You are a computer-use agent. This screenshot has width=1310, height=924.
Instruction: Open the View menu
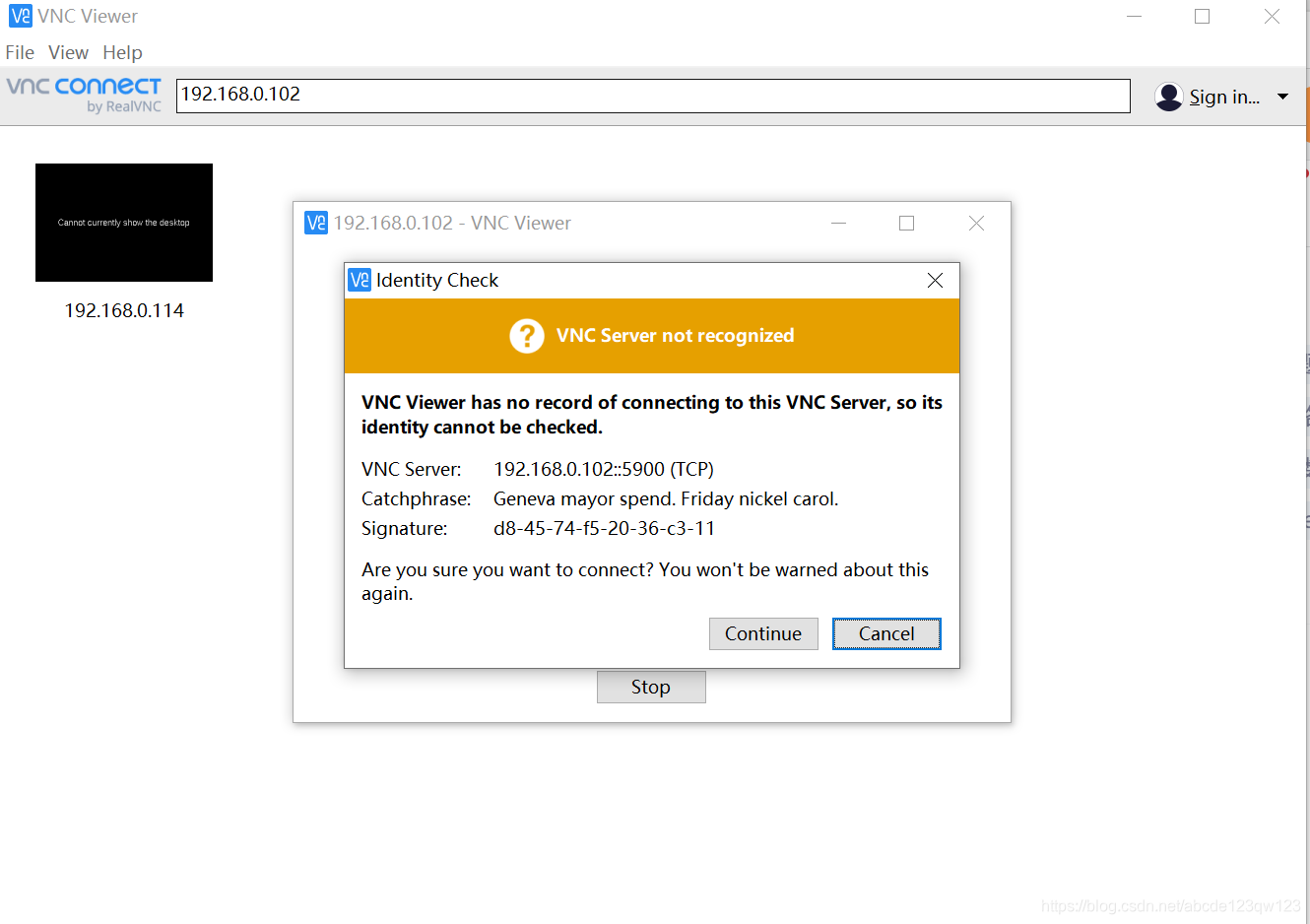(68, 52)
